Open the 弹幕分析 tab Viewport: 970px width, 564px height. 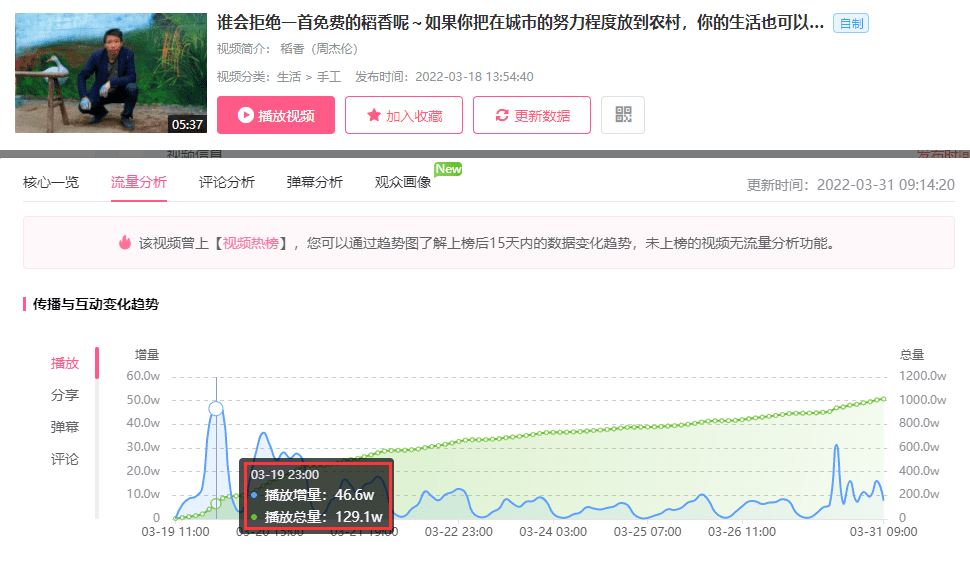pos(314,182)
